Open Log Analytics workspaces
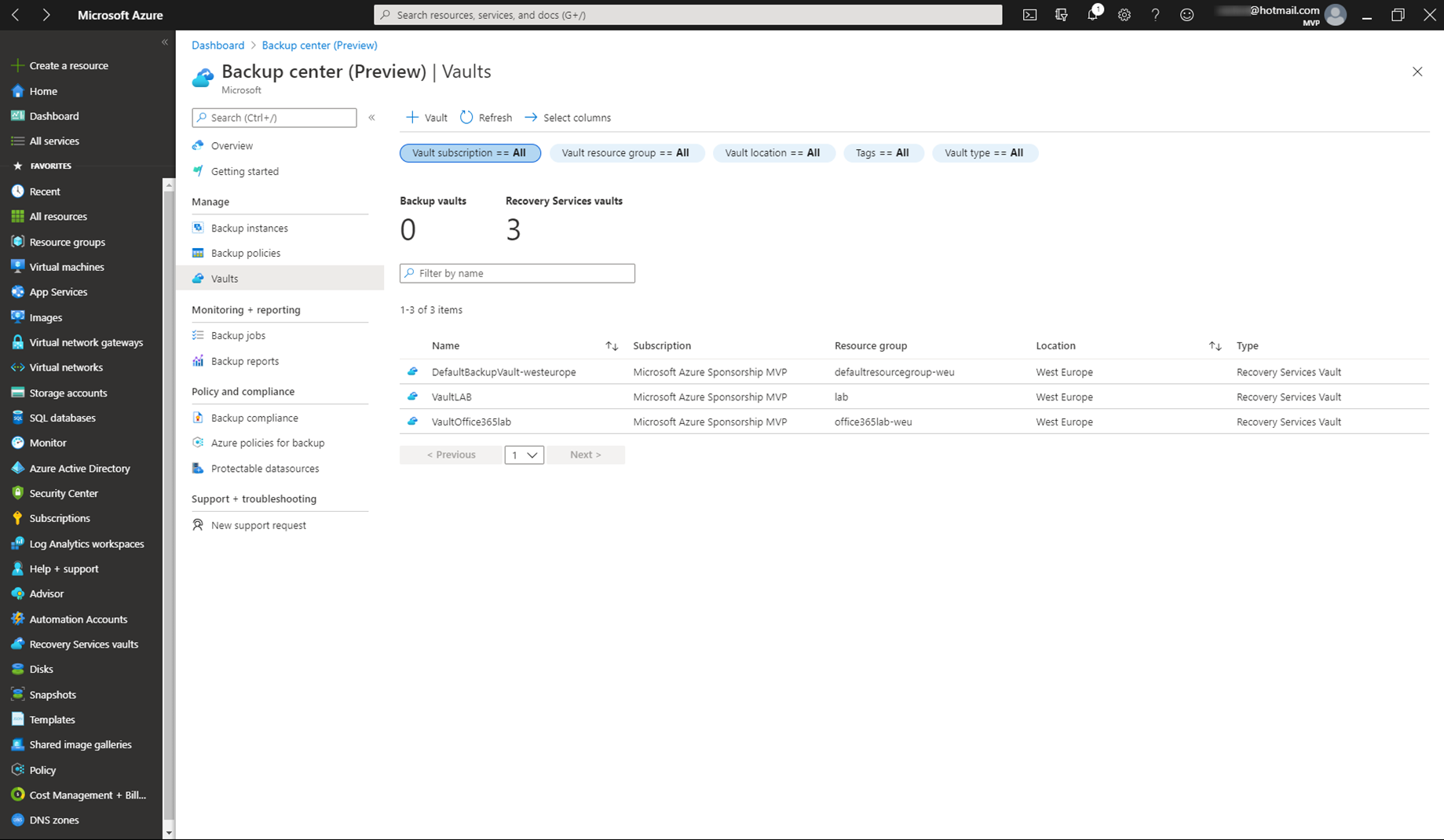 [x=86, y=543]
